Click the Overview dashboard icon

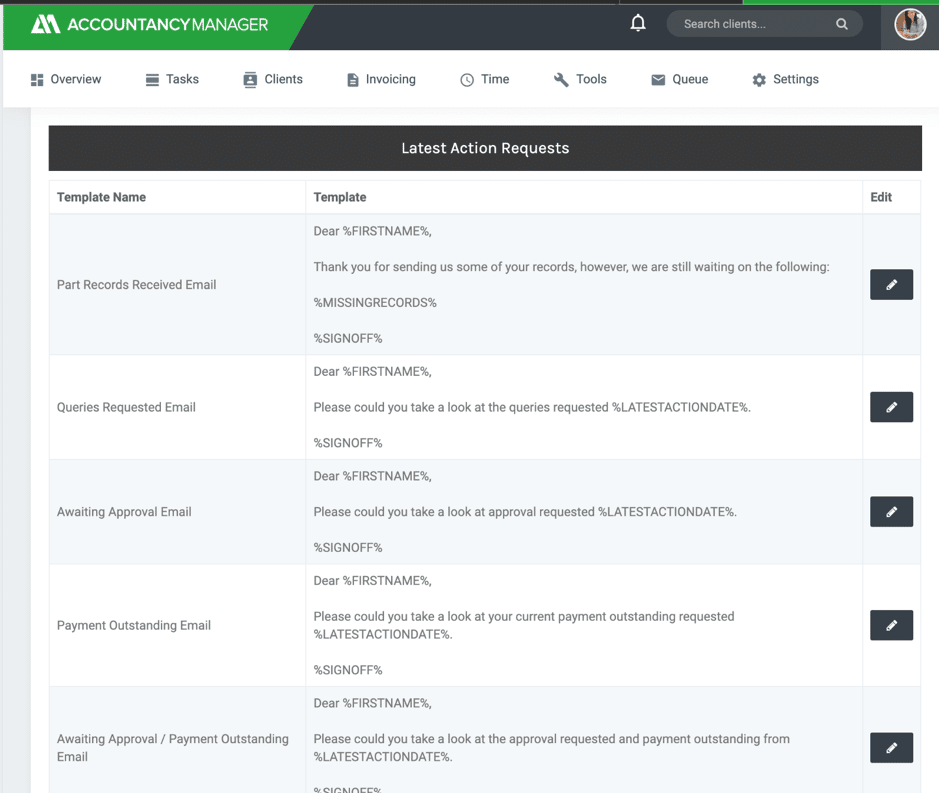[37, 80]
